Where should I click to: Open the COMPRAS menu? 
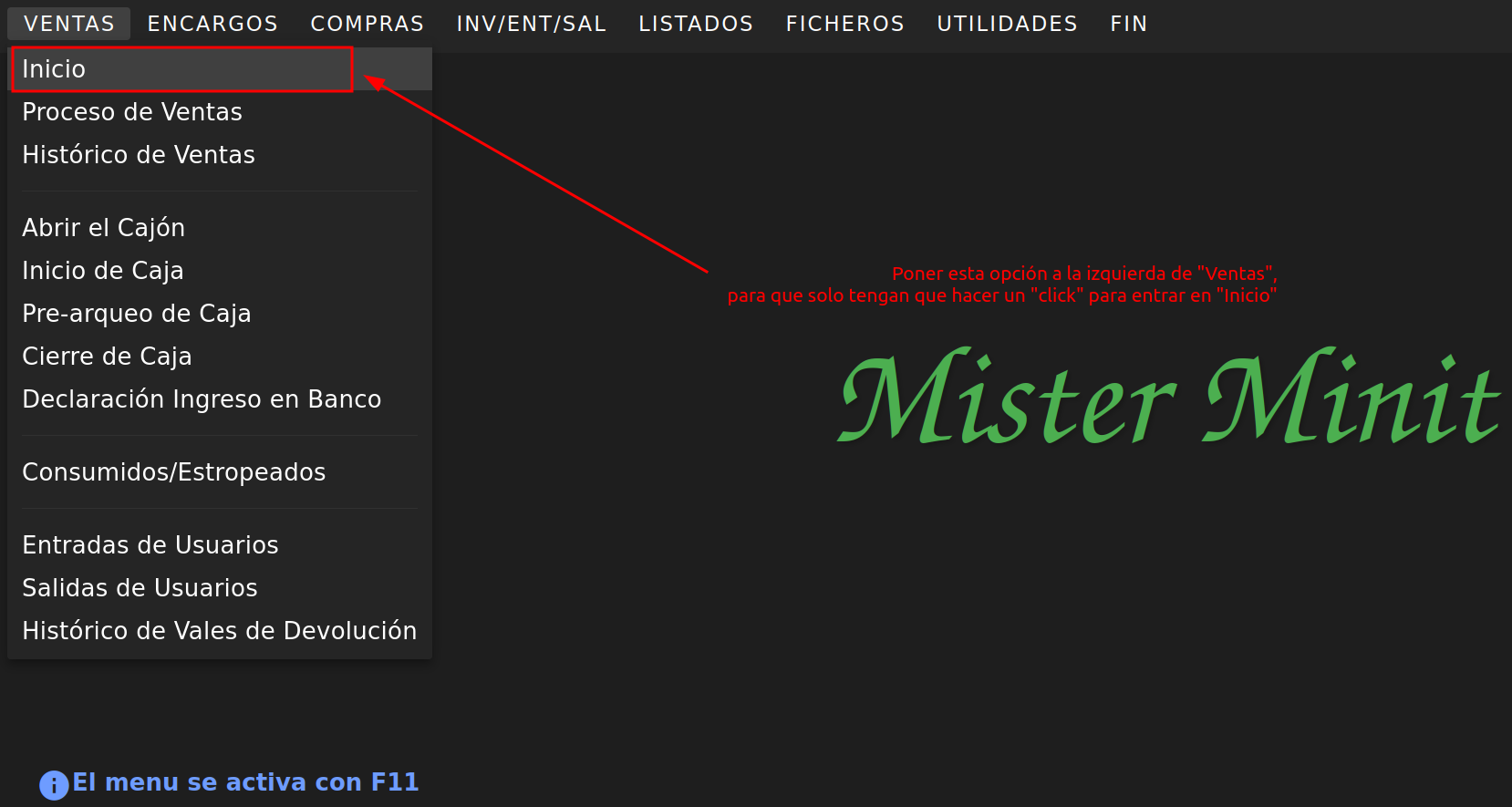(368, 24)
